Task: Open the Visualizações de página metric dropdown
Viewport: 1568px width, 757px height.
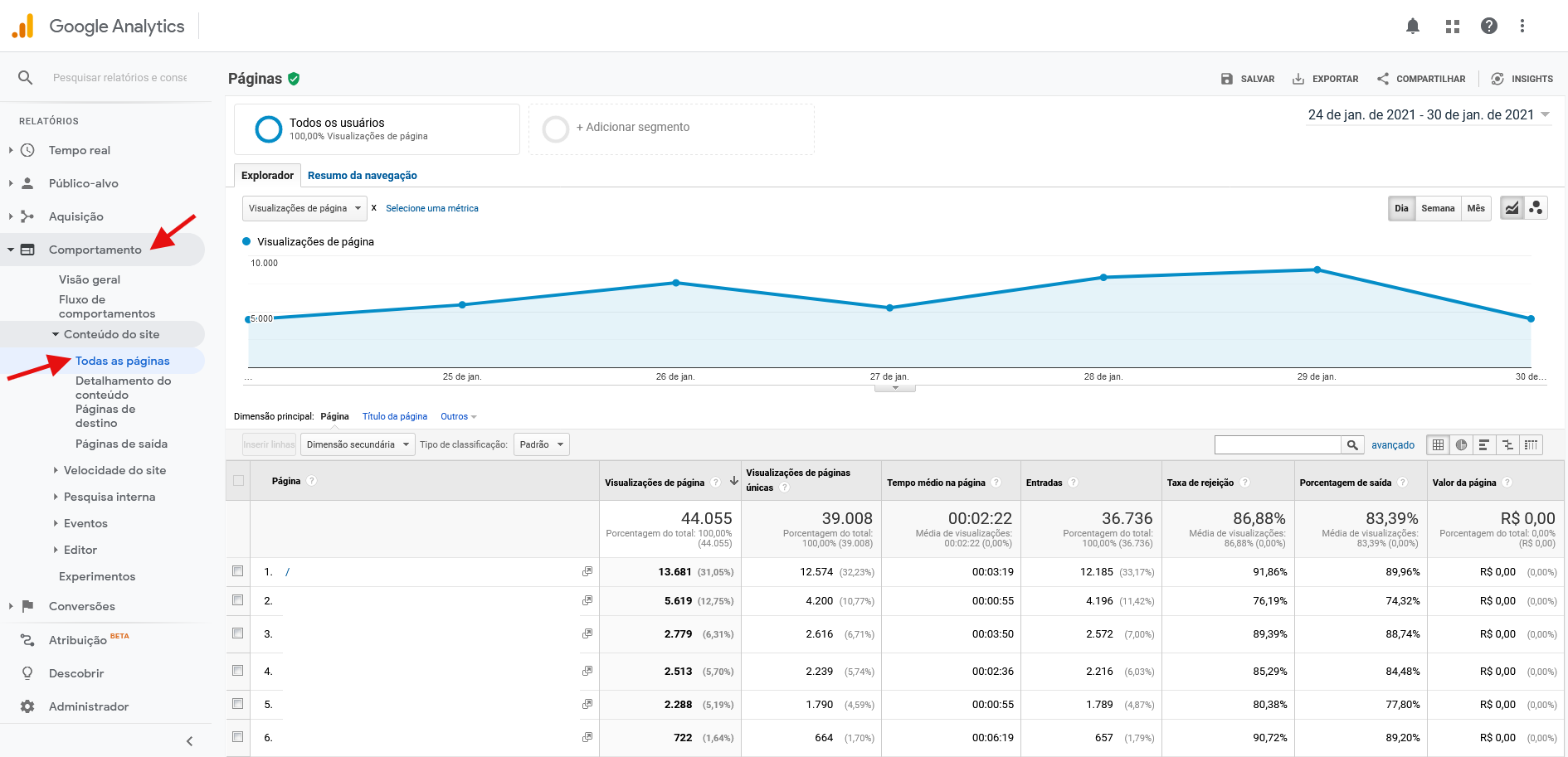Action: point(304,208)
